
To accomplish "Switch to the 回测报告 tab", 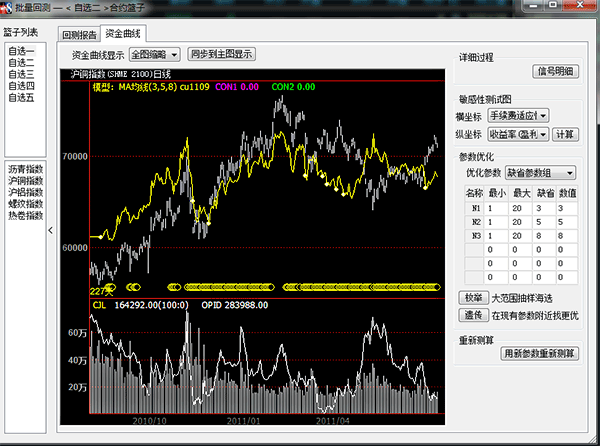I will tap(79, 33).
